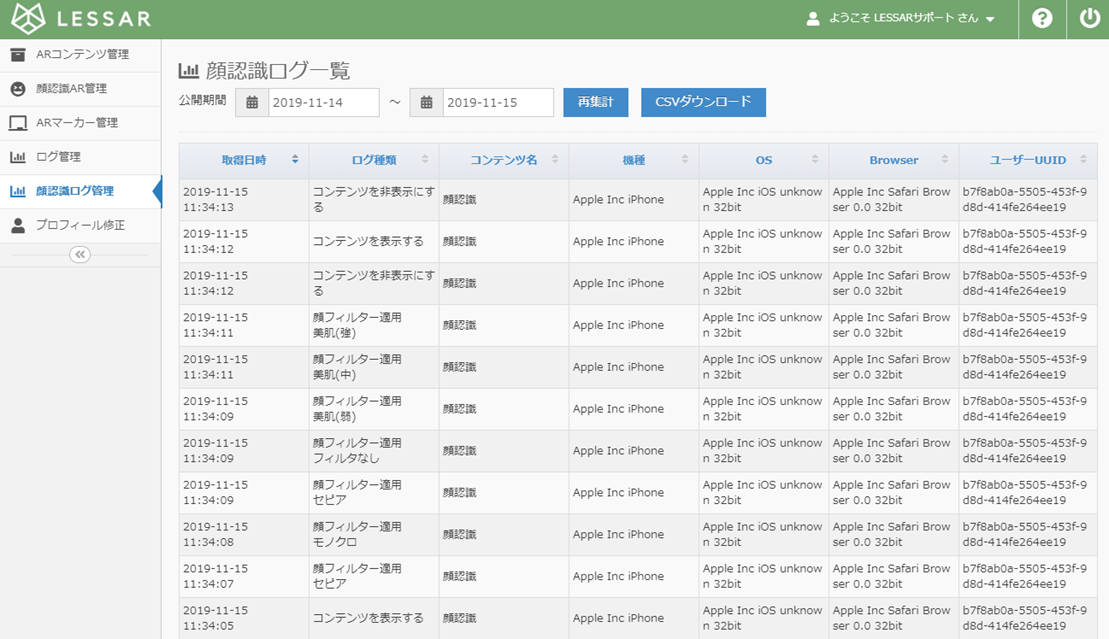
Task: Sort by ログ種類 column header
Action: [374, 161]
